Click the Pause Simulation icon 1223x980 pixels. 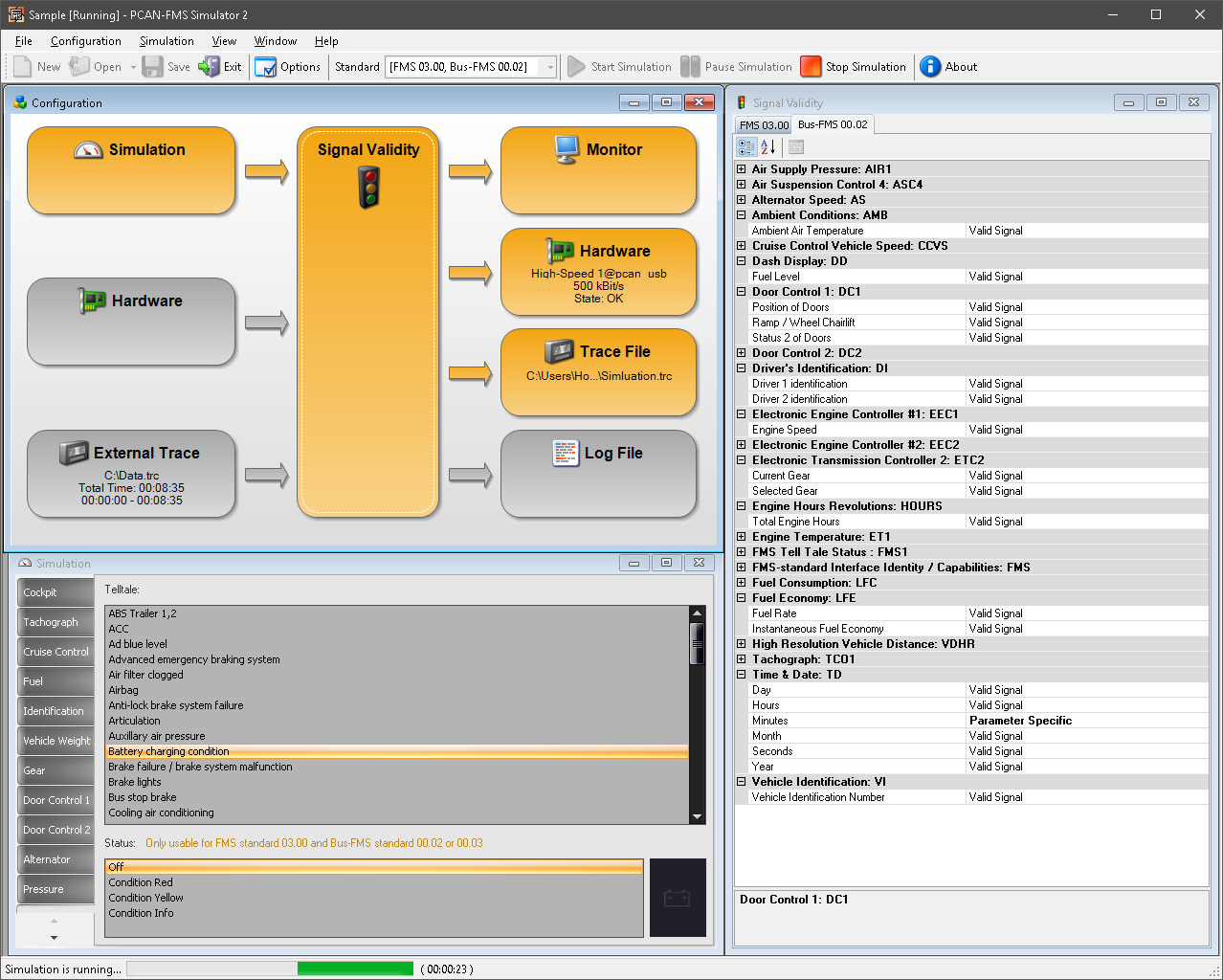point(690,67)
